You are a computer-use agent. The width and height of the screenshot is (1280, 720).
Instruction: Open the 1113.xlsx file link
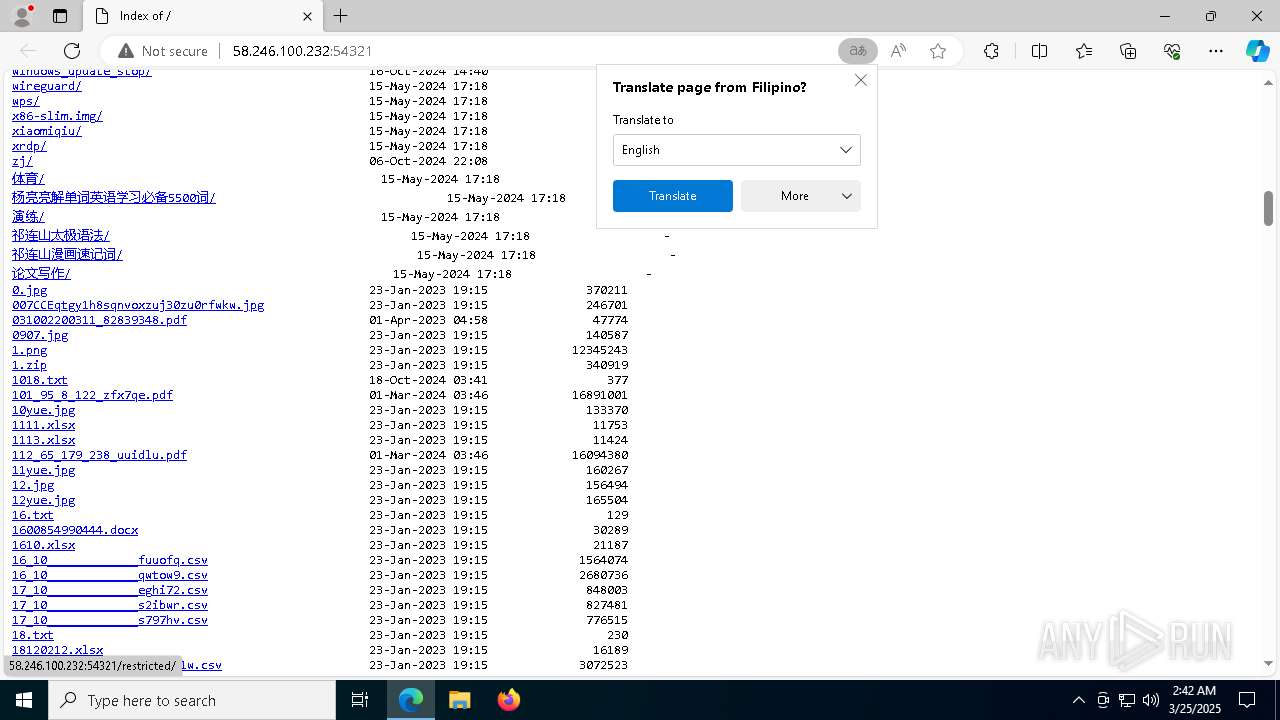(44, 440)
